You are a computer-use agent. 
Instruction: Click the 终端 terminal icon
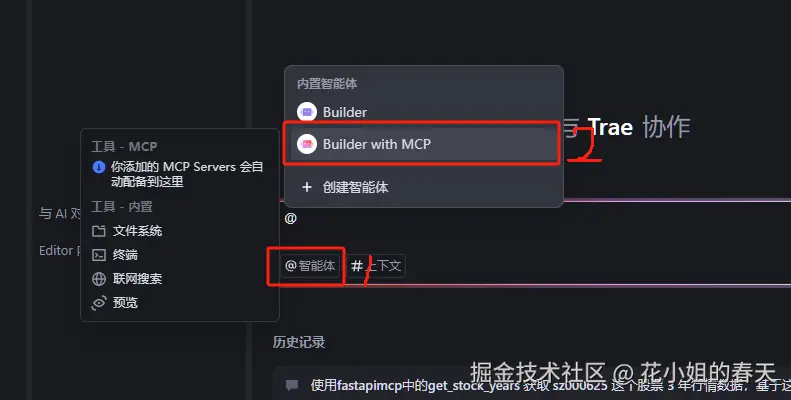[99, 255]
